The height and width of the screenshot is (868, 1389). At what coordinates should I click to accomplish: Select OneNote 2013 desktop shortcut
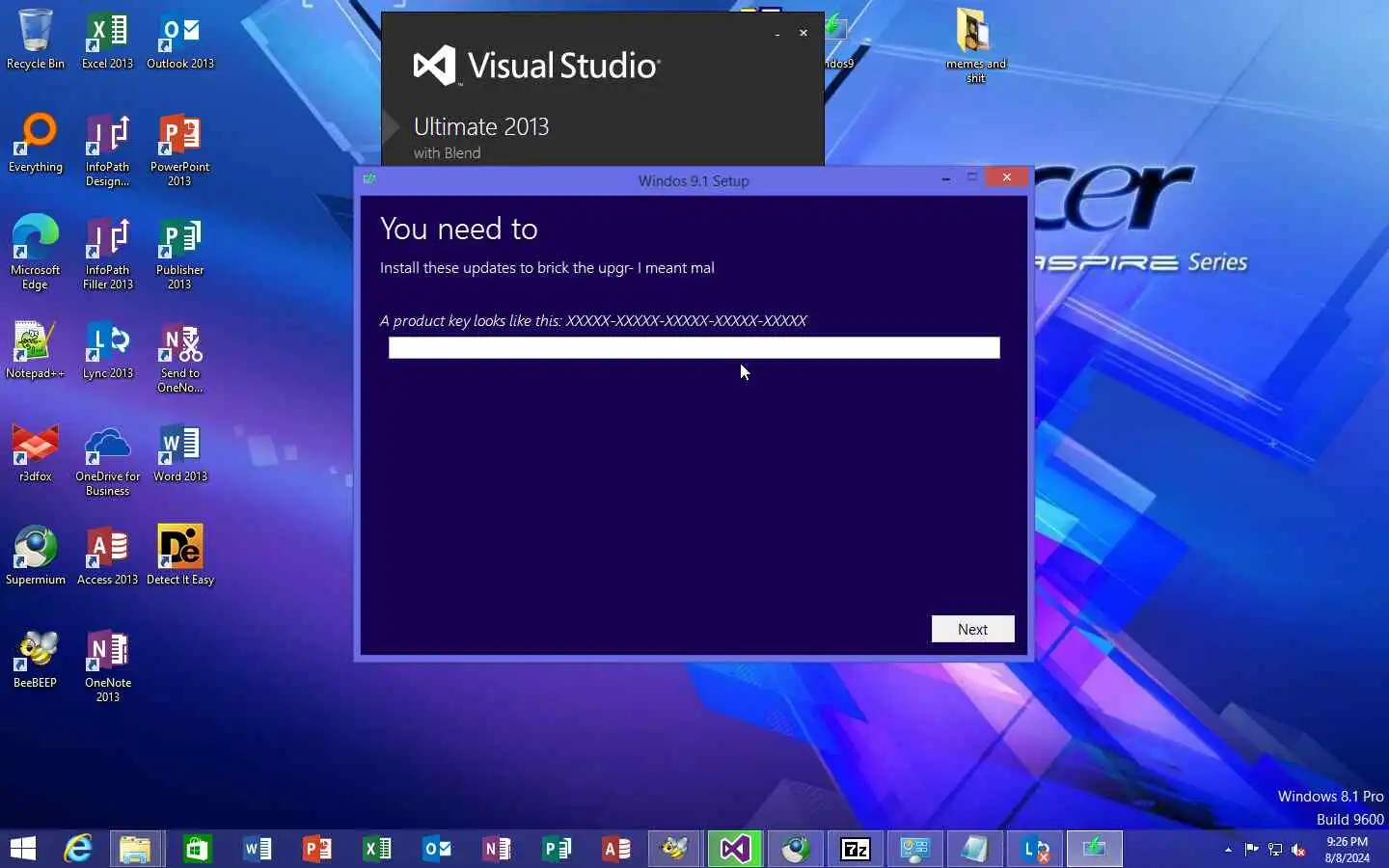(x=107, y=665)
